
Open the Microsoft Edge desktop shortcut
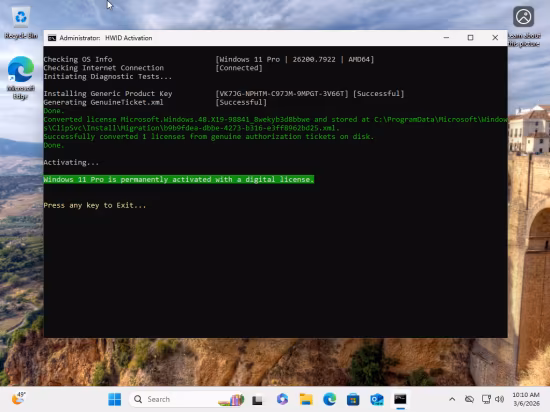click(x=21, y=78)
